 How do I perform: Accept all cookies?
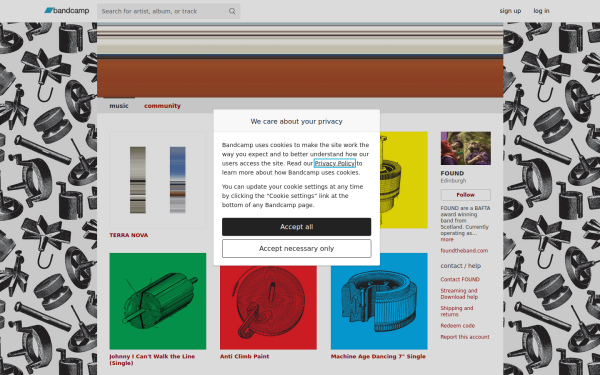[297, 227]
